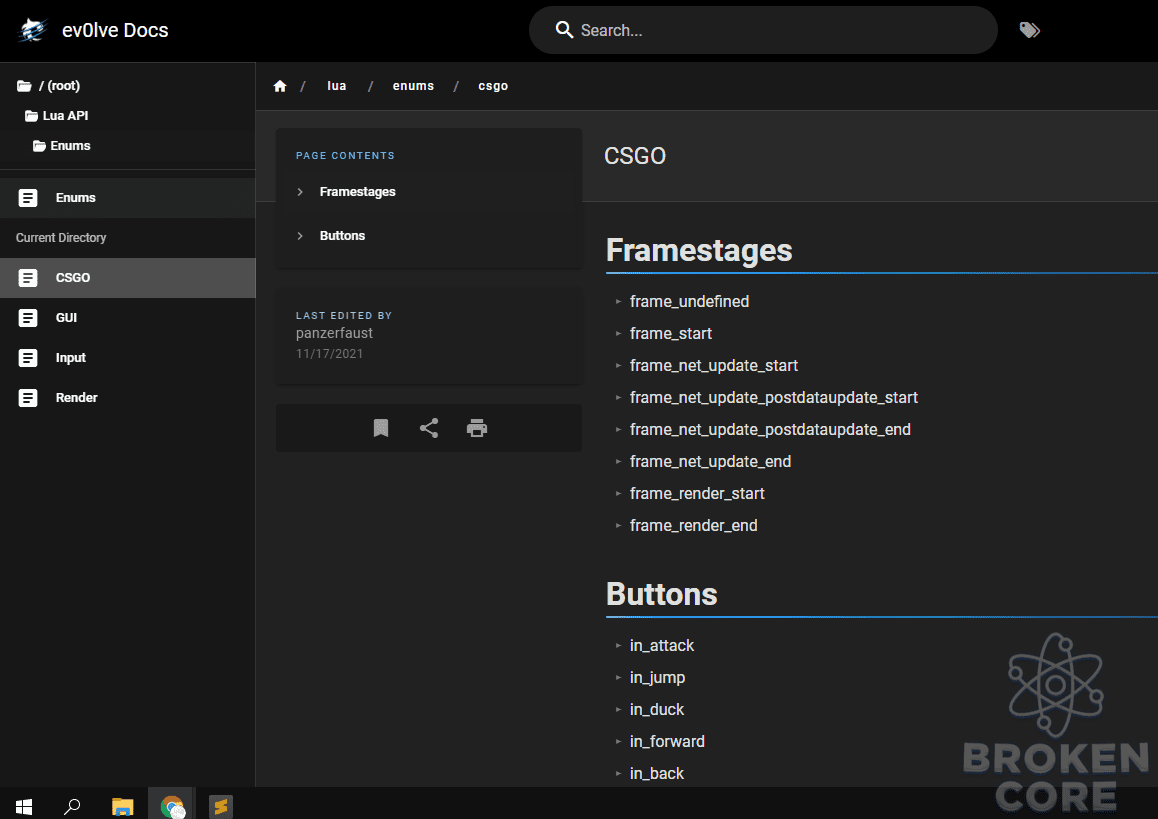Click the / (root) folder icon

click(24, 86)
